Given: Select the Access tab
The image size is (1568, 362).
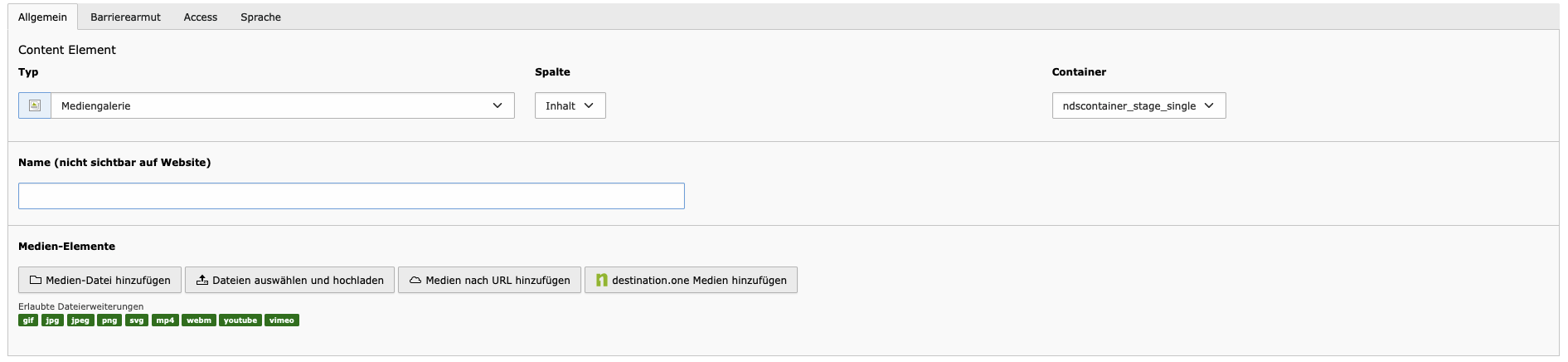Looking at the screenshot, I should tap(201, 17).
